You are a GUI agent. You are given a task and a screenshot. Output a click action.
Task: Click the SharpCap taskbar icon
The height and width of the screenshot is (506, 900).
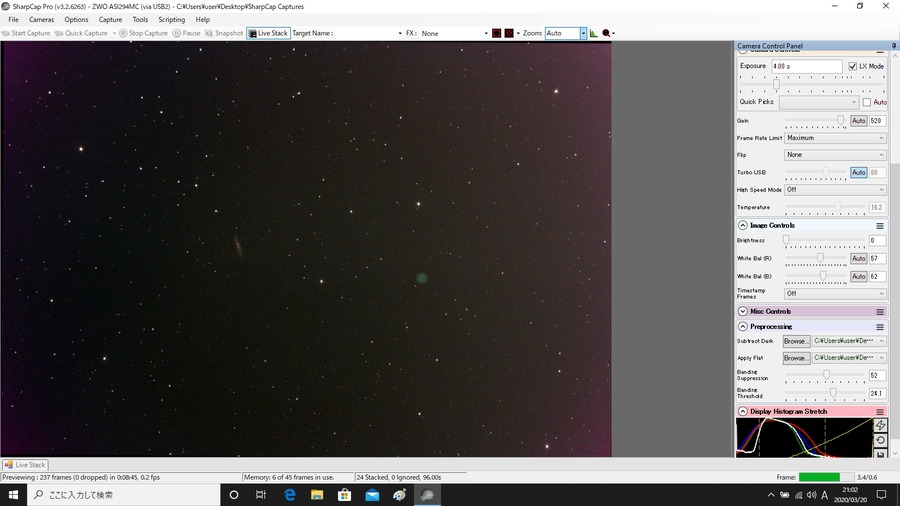click(x=427, y=495)
